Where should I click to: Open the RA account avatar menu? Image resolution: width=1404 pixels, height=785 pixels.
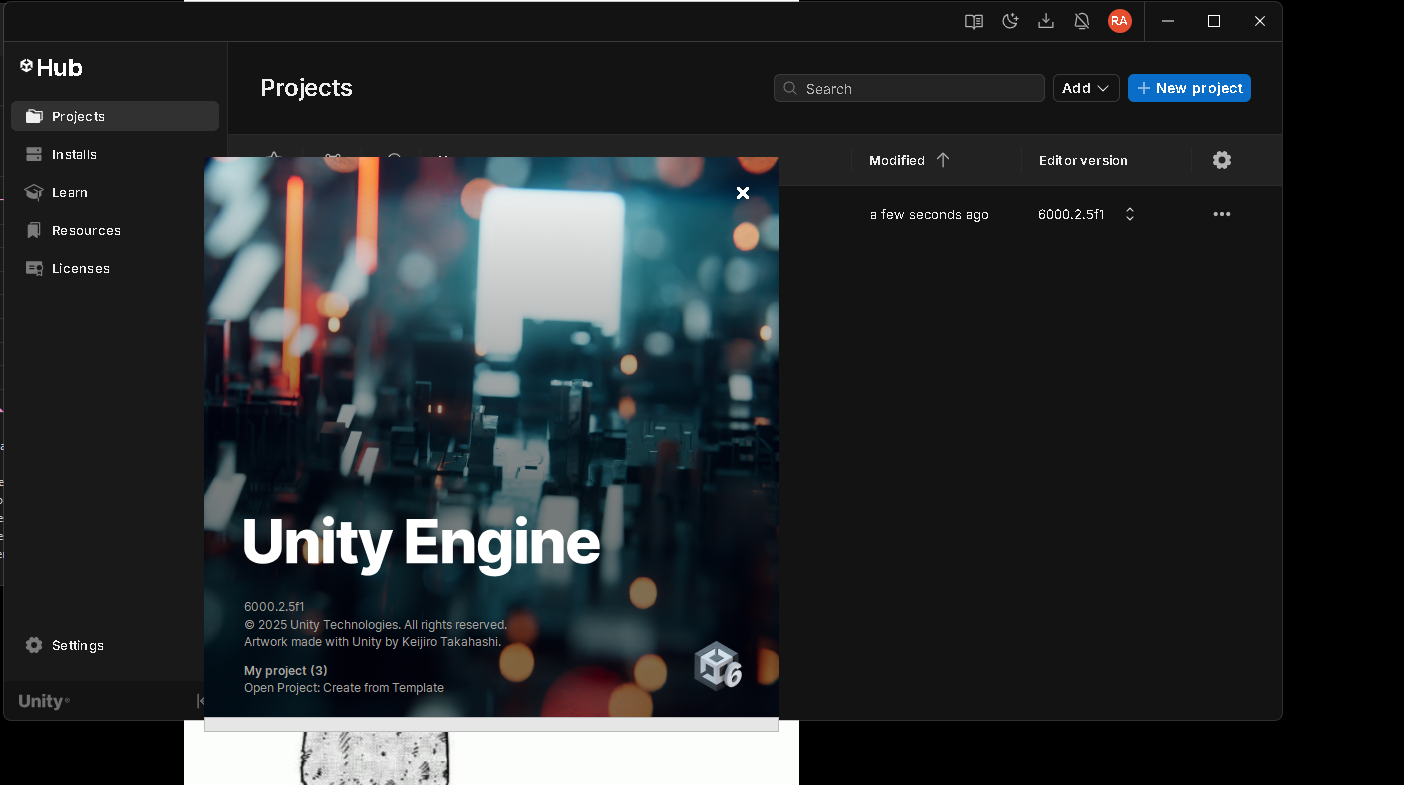point(1120,21)
